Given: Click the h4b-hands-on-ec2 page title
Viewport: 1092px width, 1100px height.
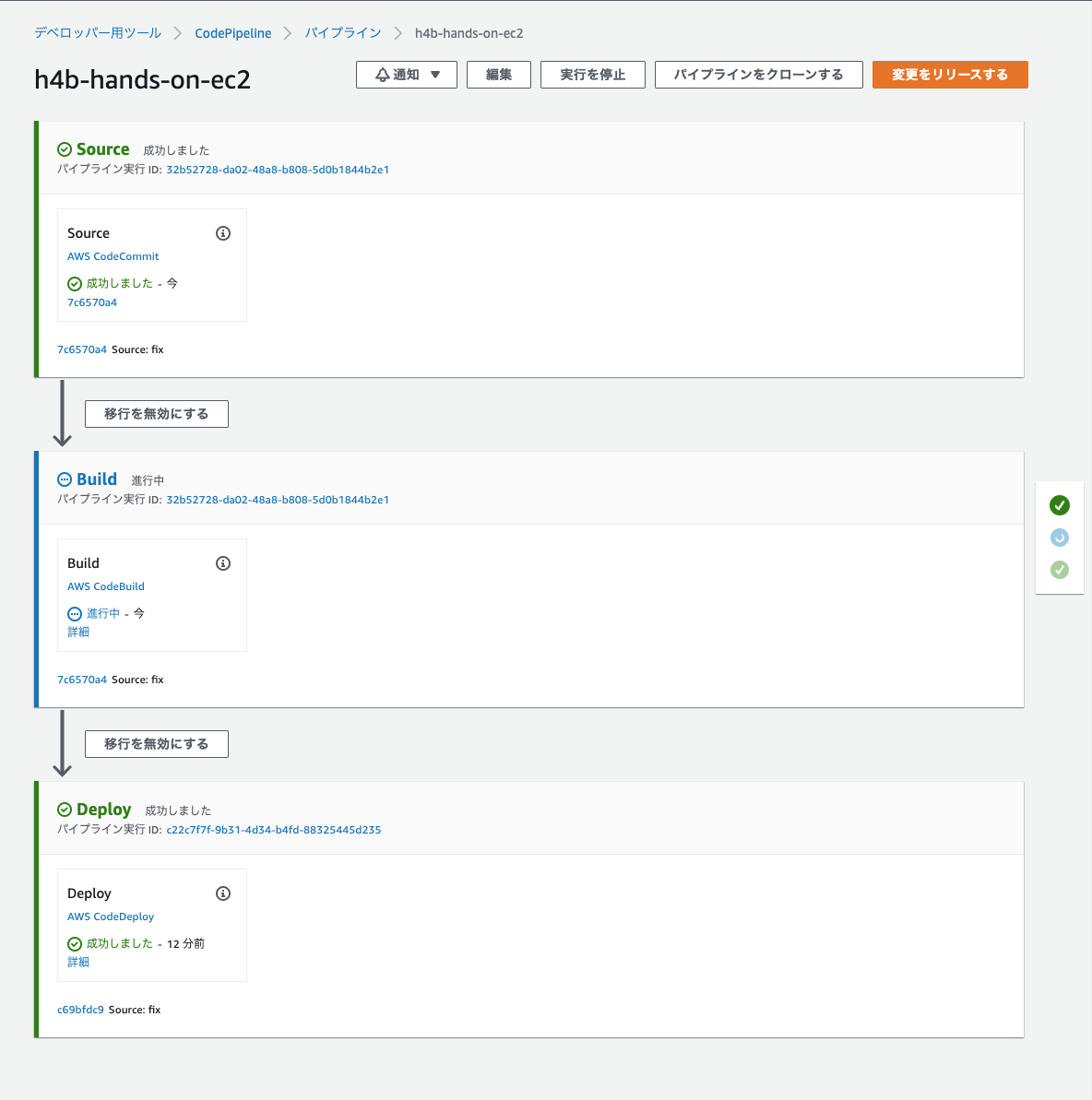Looking at the screenshot, I should [142, 79].
